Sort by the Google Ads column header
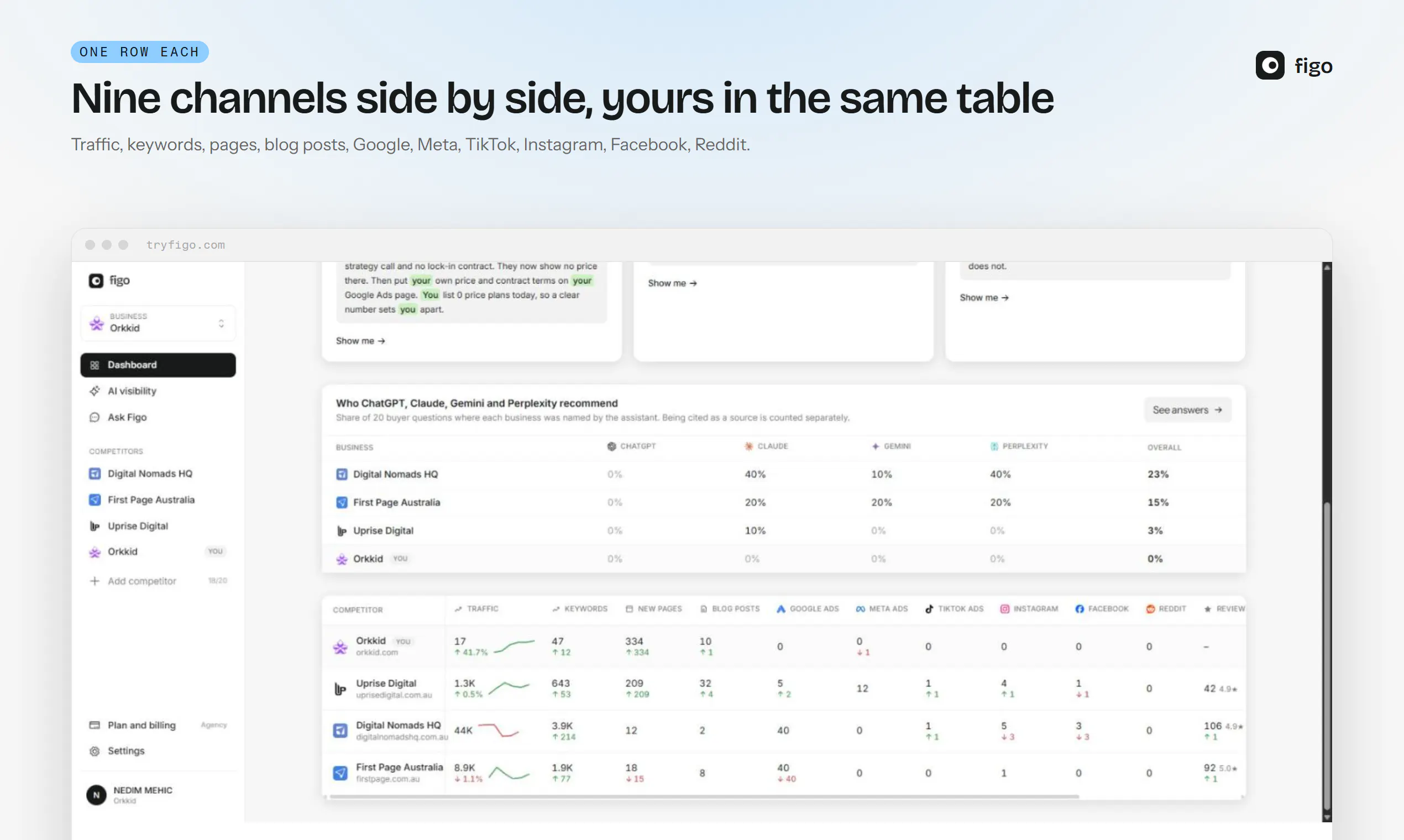Image resolution: width=1404 pixels, height=840 pixels. (807, 609)
